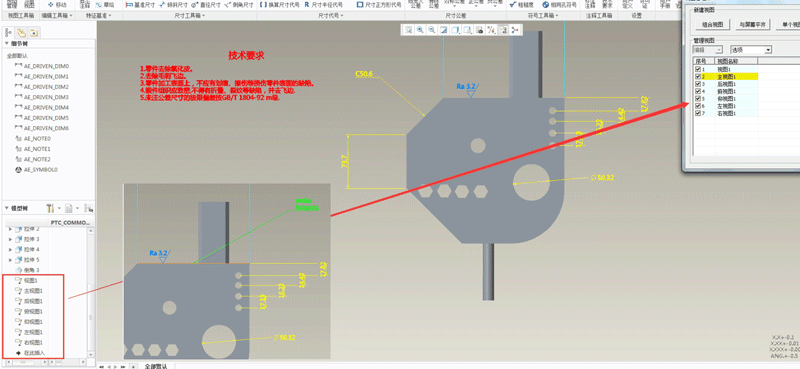
Task: Click the spin center icon
Action: point(514,30)
